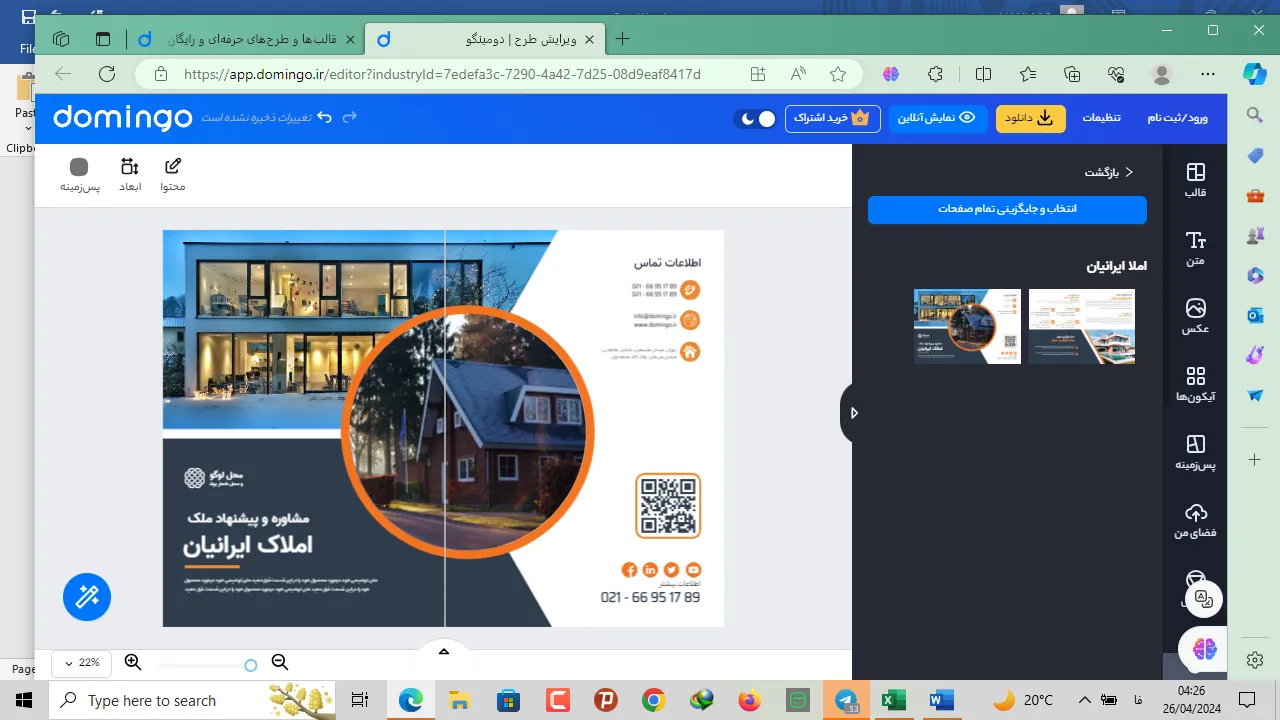1280x720 pixels.
Task: Select the 021 - 66 95 17 89 phone text
Action: 650,597
